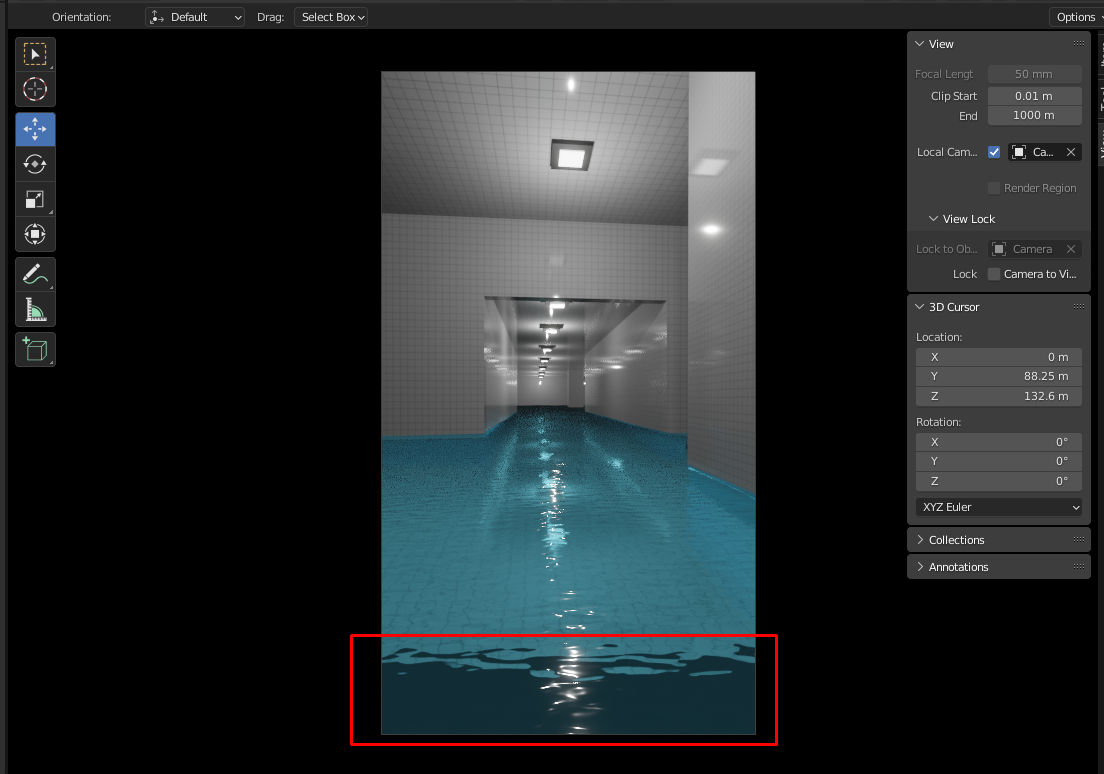
Task: Click the cursor Location Y 88.25 m field
Action: click(998, 376)
